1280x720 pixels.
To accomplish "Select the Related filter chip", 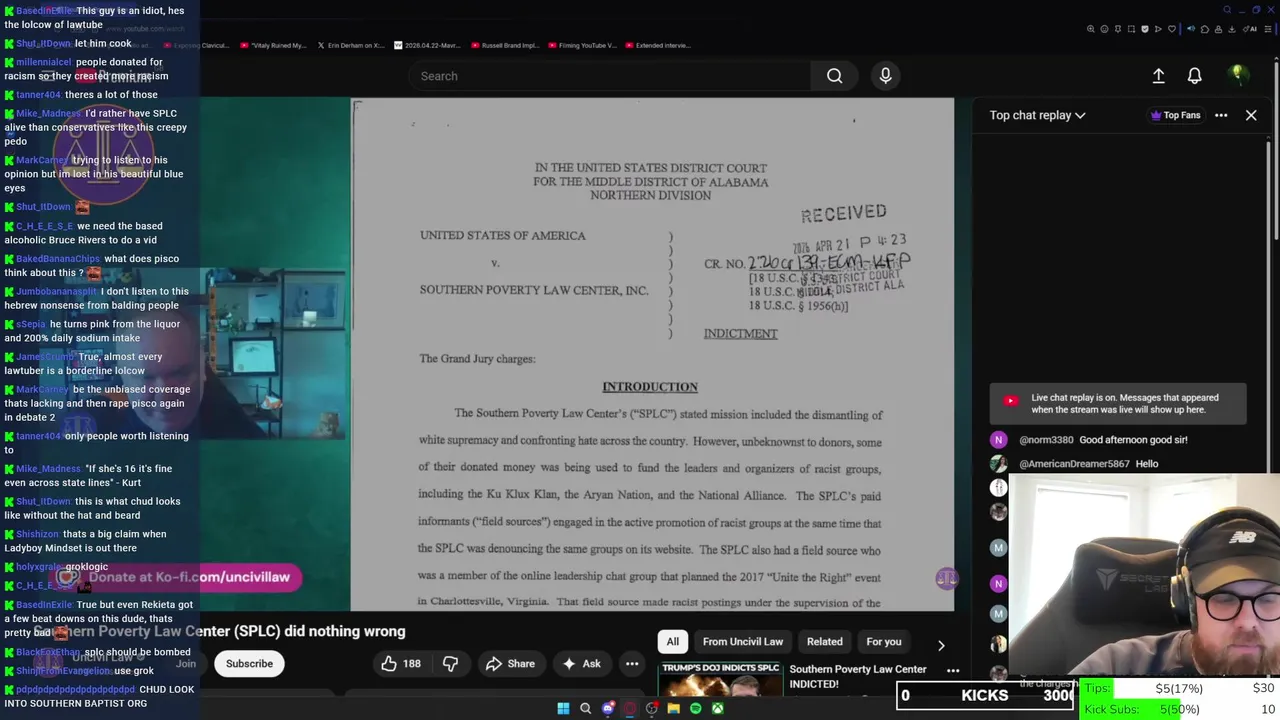I will (825, 642).
